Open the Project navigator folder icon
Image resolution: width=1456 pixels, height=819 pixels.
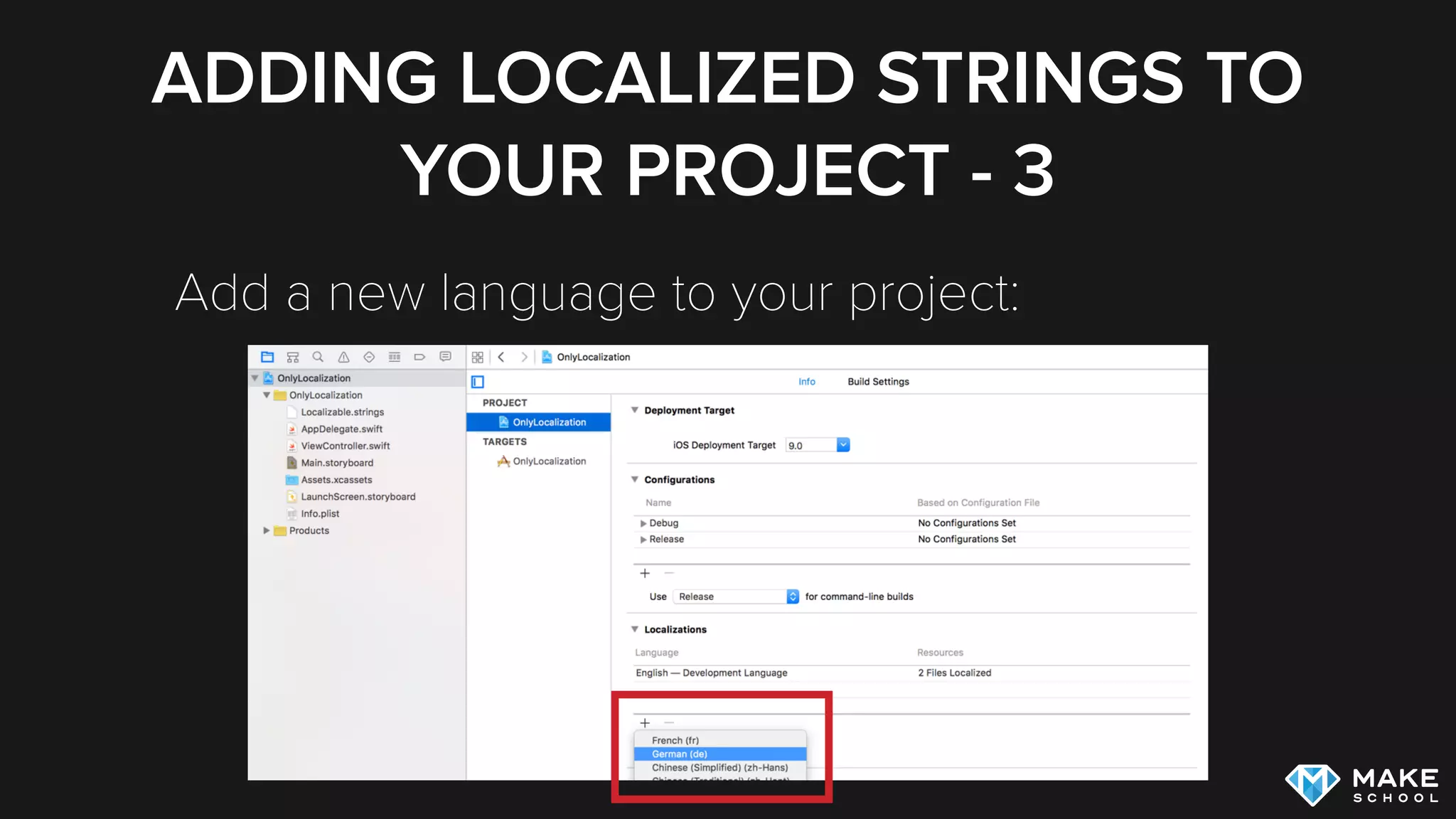pos(267,357)
